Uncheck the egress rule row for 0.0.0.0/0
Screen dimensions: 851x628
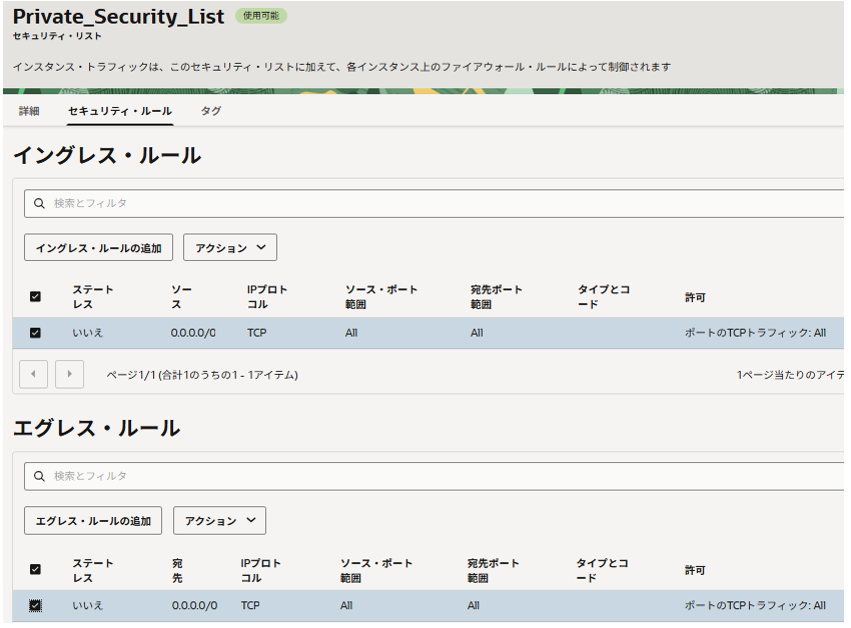pos(35,605)
